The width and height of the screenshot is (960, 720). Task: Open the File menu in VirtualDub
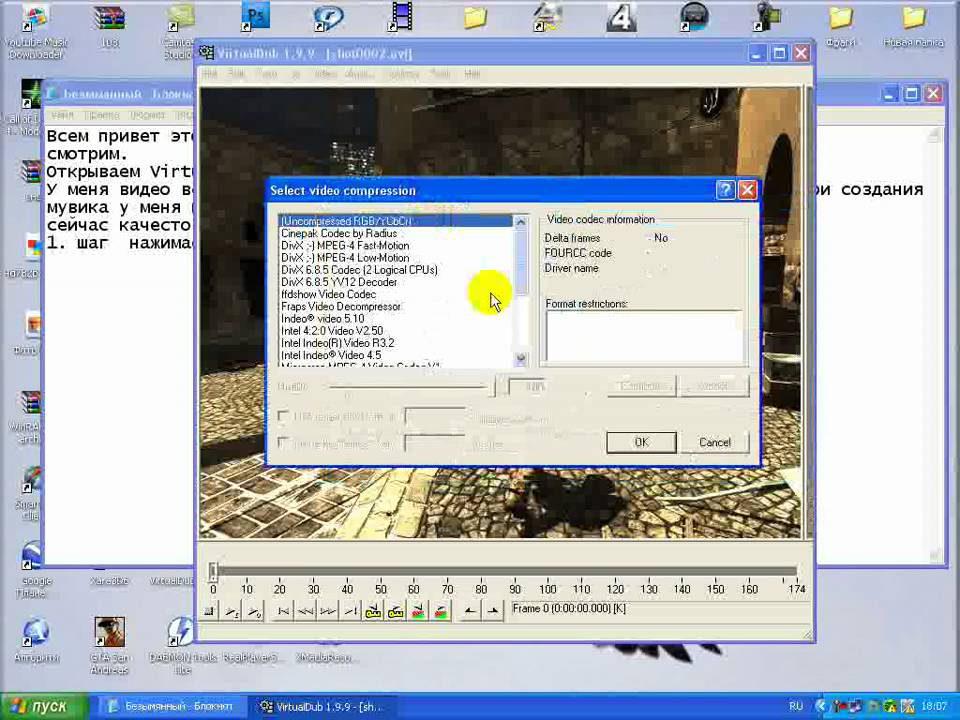210,74
